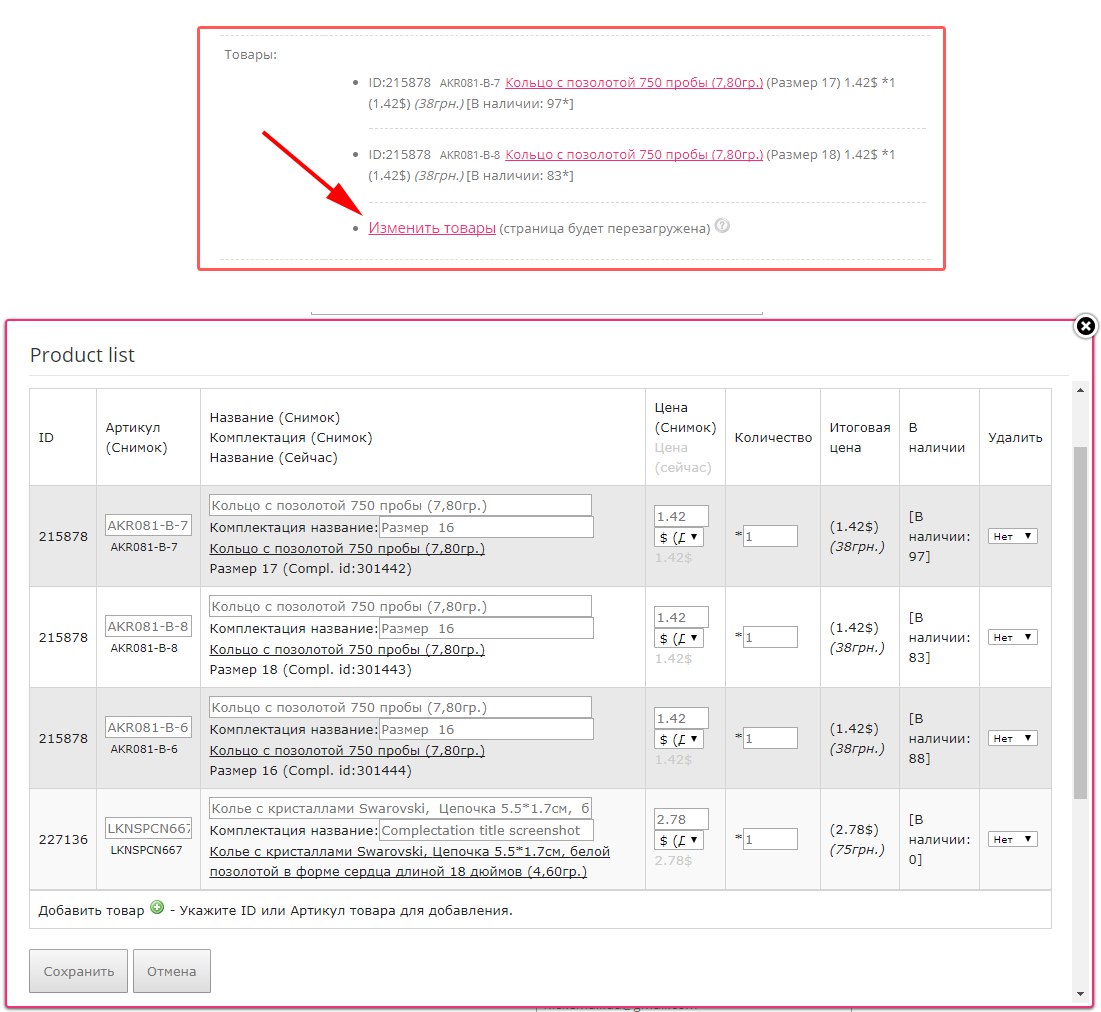Click scrollbar down arrow in product list

click(x=1080, y=994)
